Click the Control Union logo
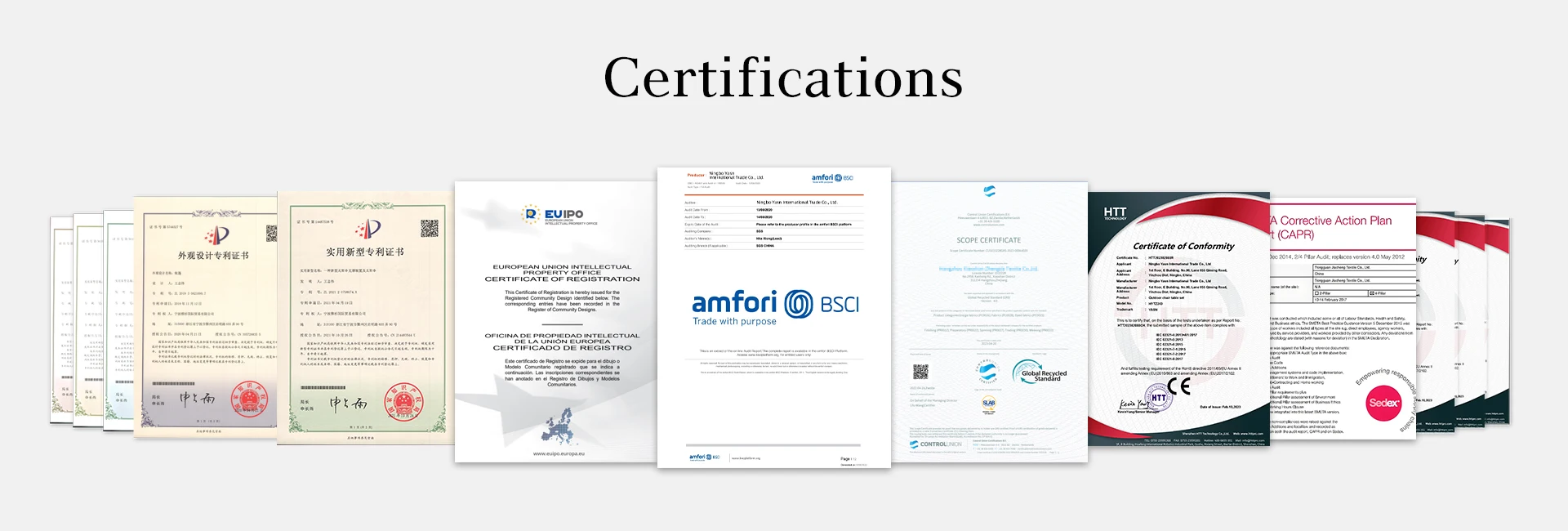This screenshot has height=531, width=1568. point(935,444)
